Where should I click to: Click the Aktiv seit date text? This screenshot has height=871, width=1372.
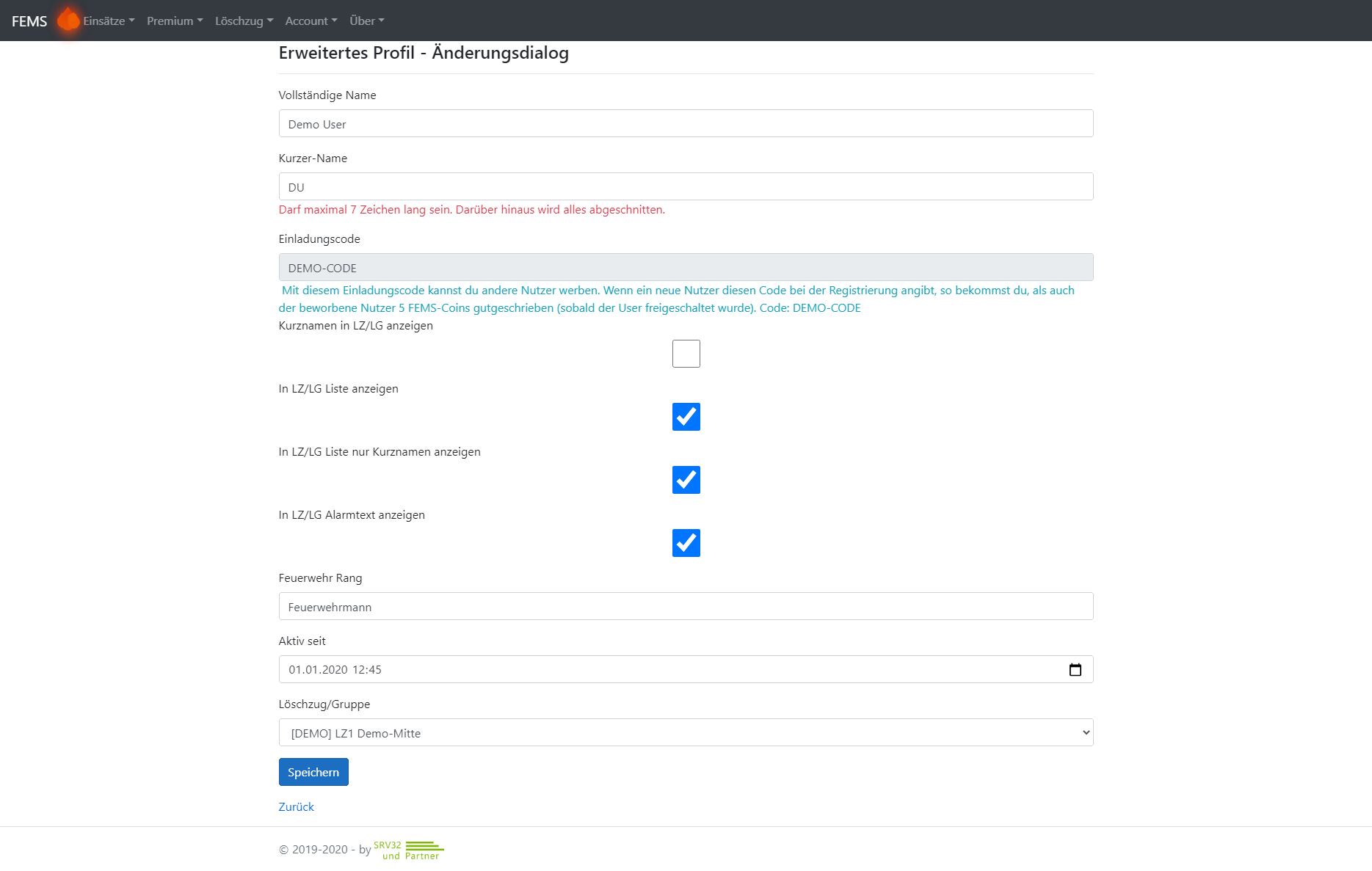click(x=335, y=669)
